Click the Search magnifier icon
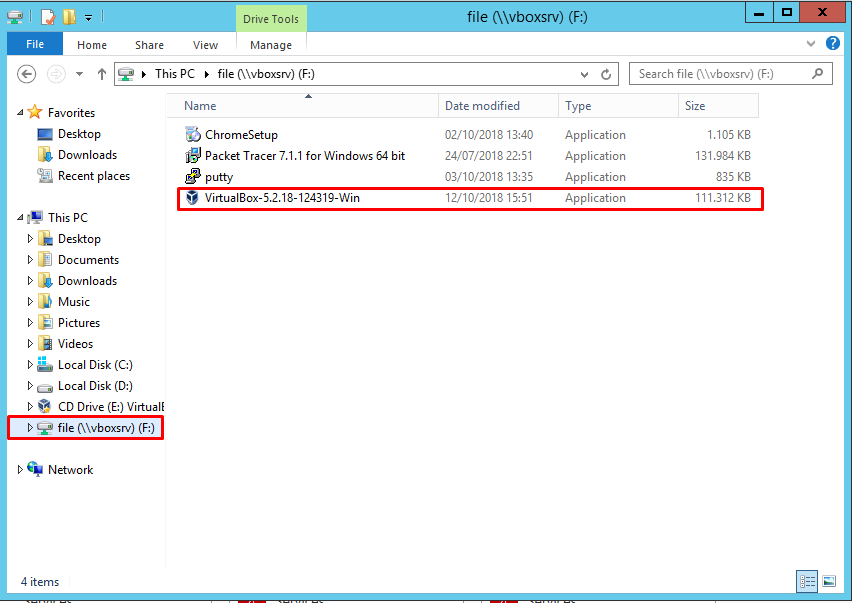The height and width of the screenshot is (603, 852). point(816,73)
